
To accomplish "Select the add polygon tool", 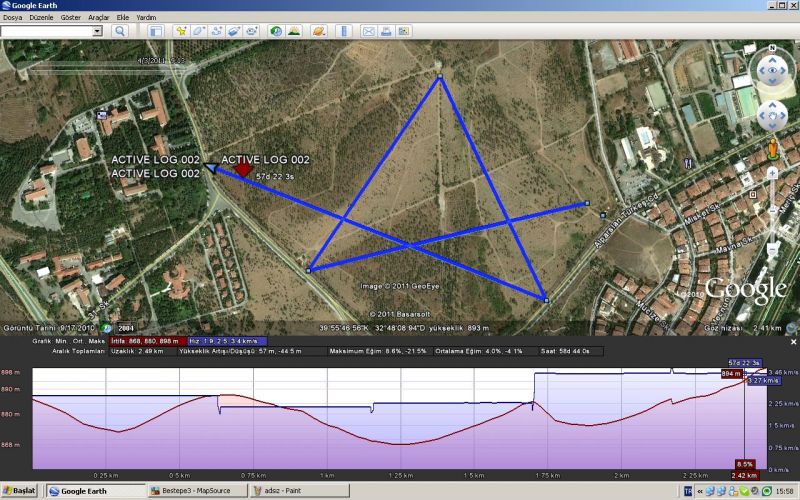I will click(x=198, y=31).
